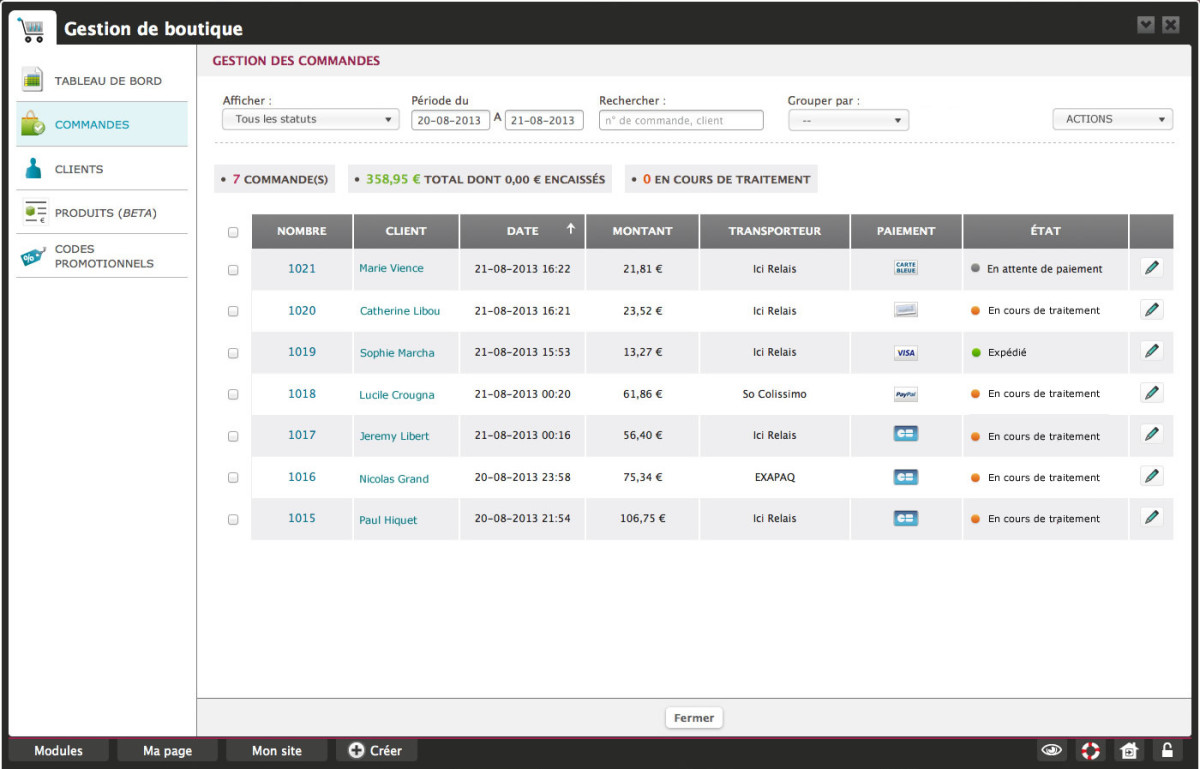Focus the order search input field

click(x=681, y=120)
